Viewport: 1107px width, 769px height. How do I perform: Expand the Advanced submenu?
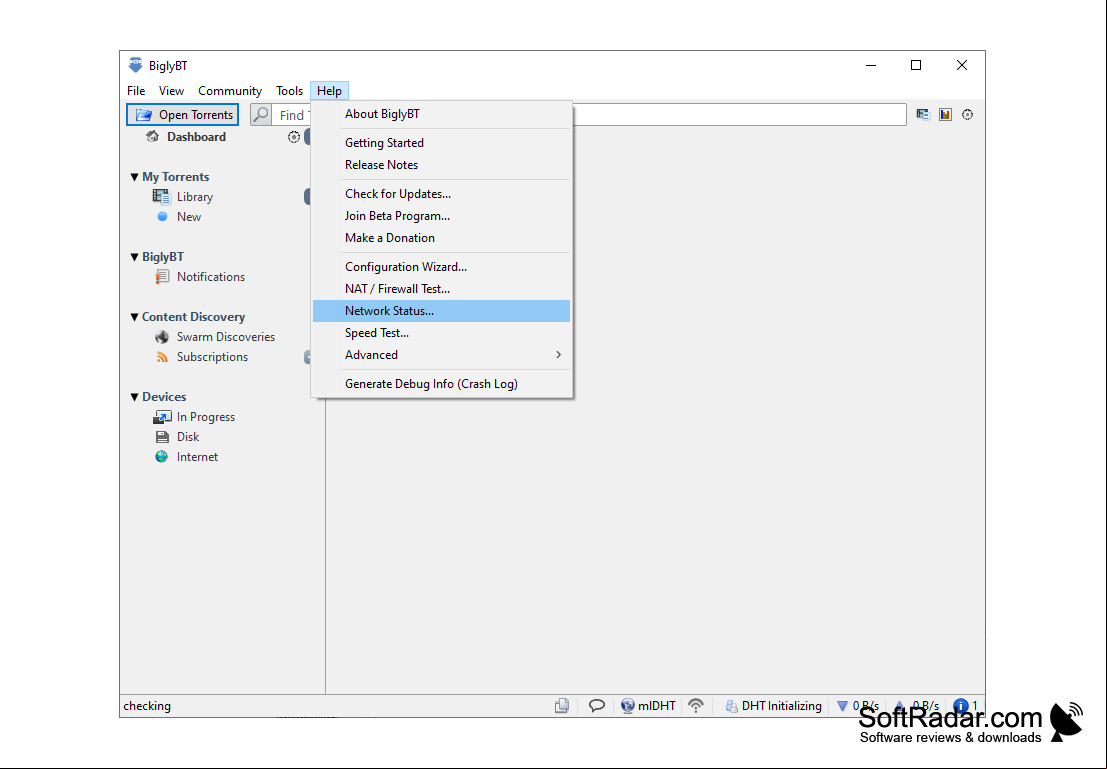click(x=441, y=354)
